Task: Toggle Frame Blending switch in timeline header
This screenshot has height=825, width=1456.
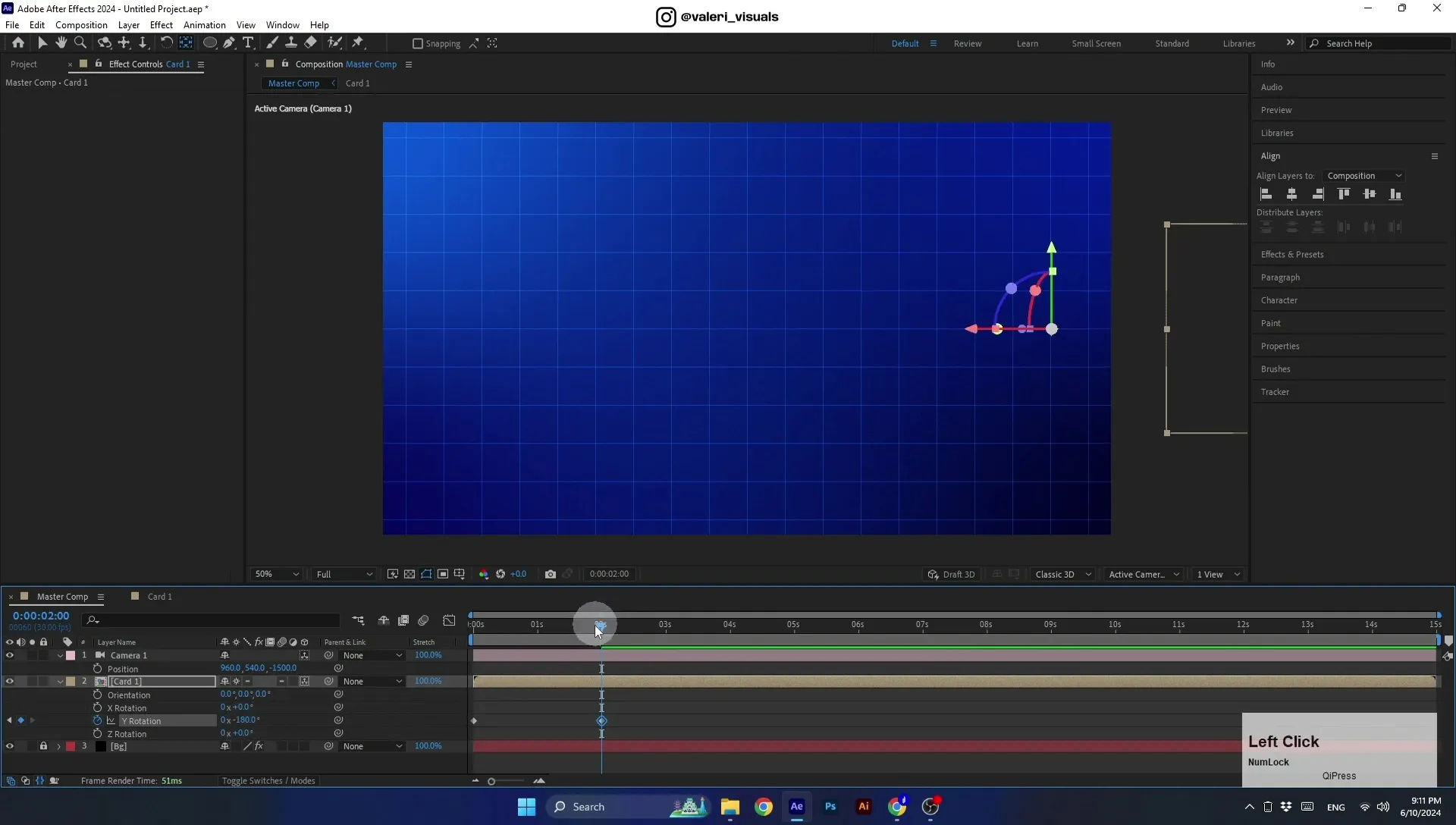Action: 403,620
